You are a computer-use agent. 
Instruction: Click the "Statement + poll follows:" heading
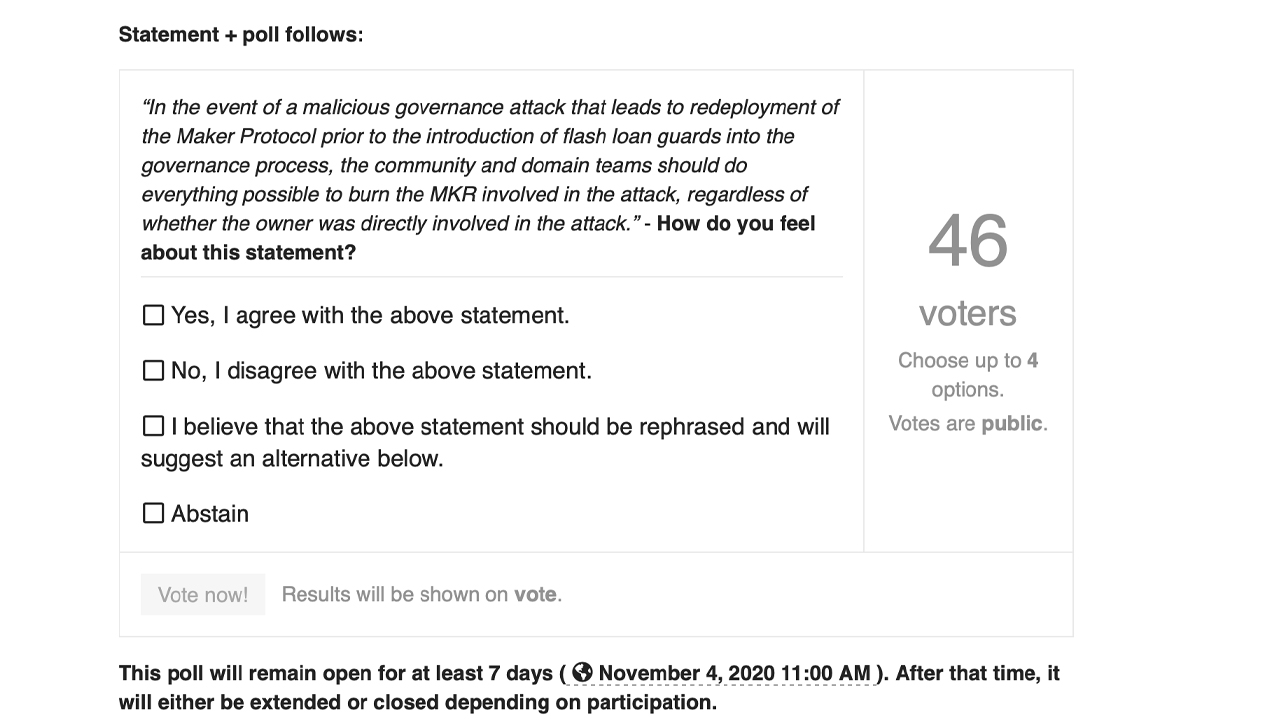tap(240, 34)
